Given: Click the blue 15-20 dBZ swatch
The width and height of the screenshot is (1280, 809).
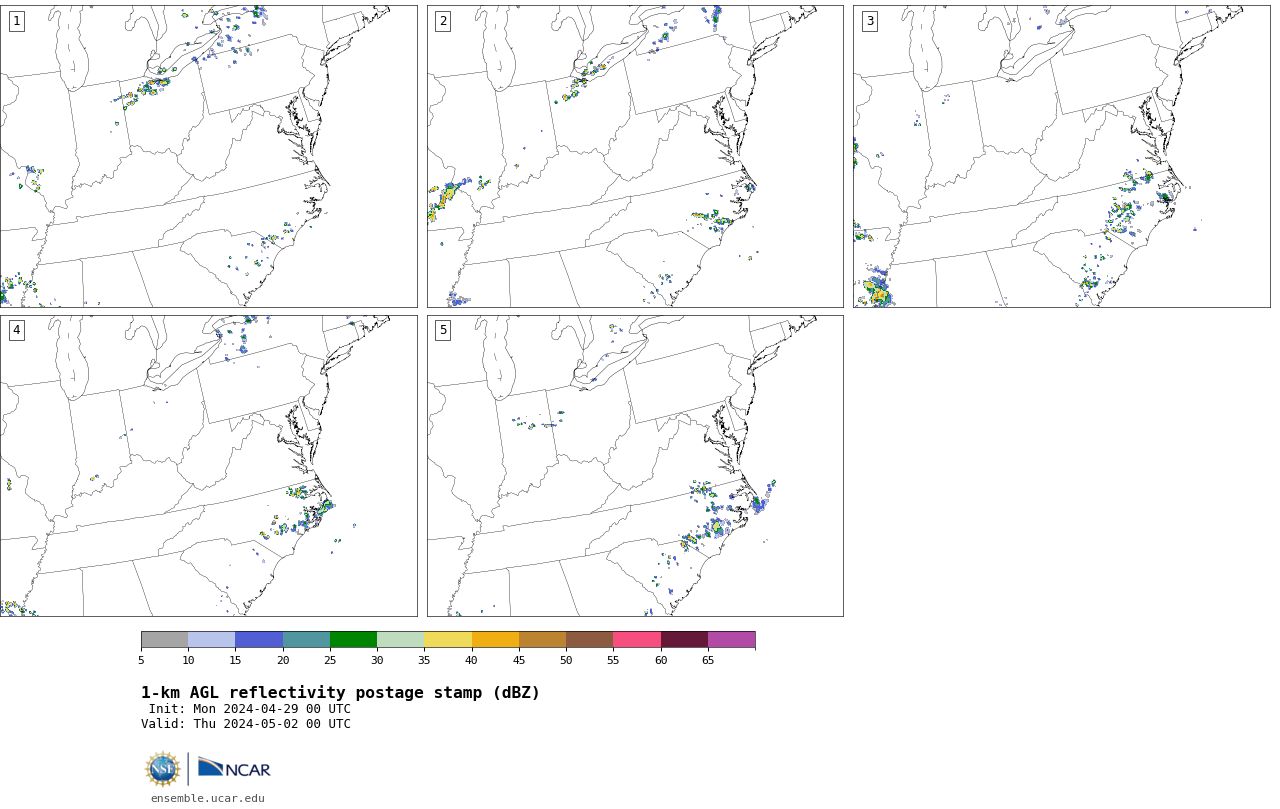Looking at the screenshot, I should [x=259, y=640].
